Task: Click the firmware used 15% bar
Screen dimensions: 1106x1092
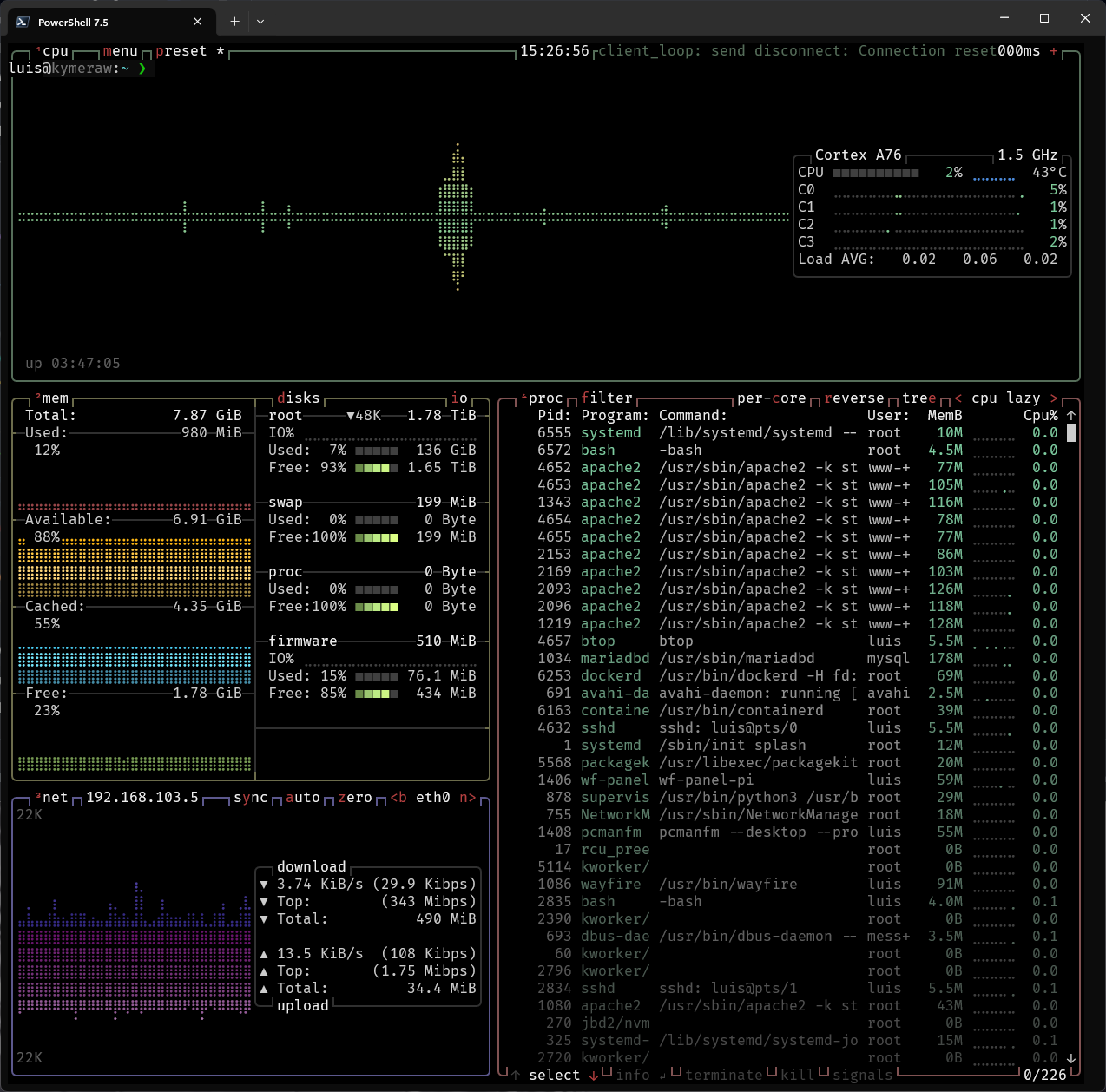Action: pos(377,676)
